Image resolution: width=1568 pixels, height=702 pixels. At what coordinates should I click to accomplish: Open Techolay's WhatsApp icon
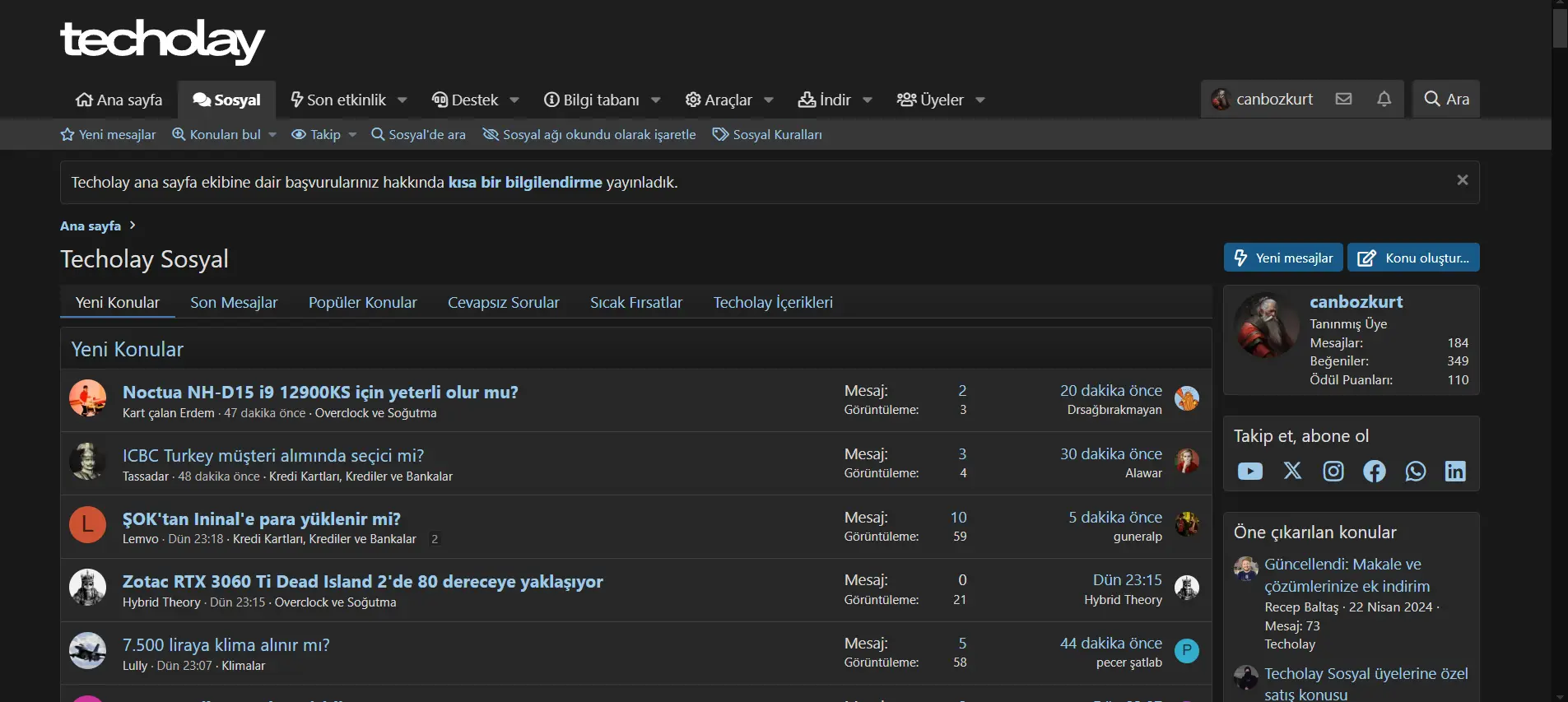pos(1416,471)
